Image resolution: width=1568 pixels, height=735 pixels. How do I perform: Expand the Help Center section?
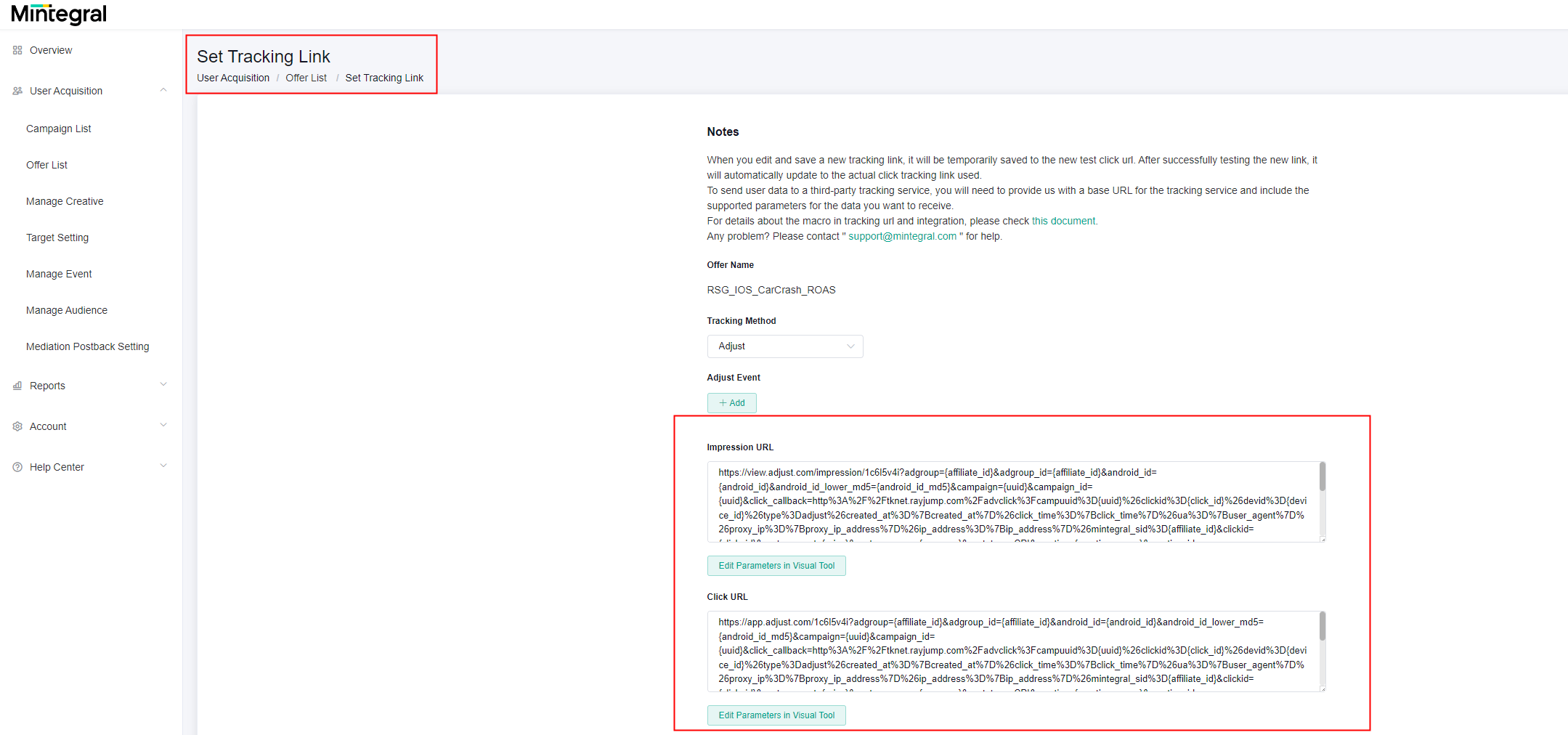163,466
